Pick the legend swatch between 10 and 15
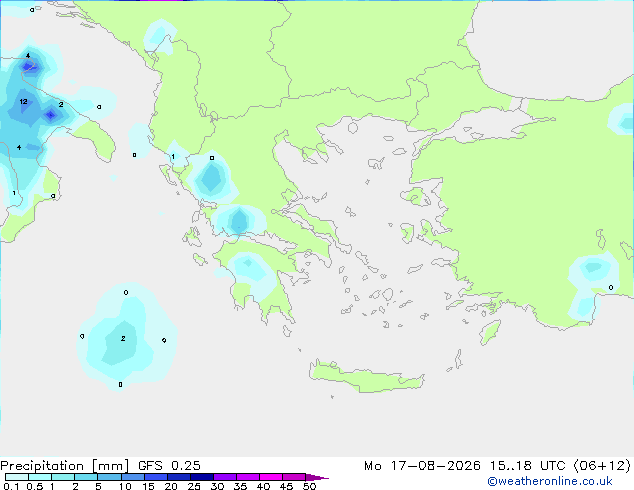634x490 pixels. tap(133, 477)
